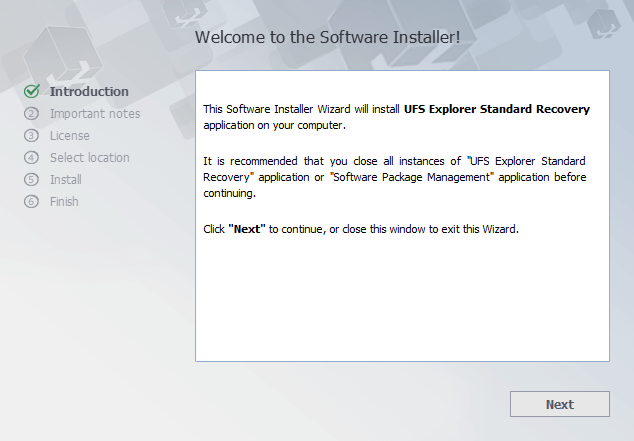Image resolution: width=634 pixels, height=441 pixels.
Task: Open the Select location step
Action: (90, 158)
